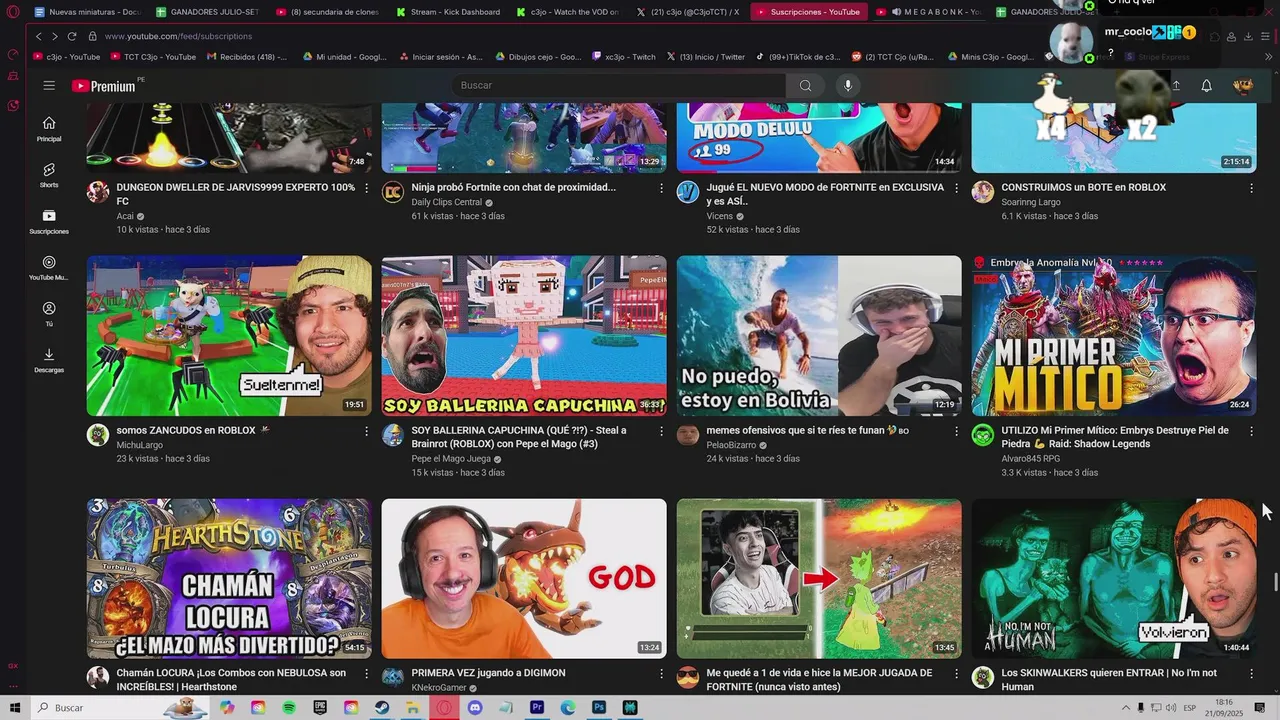Open Alvaro845 RPG channel avatar
This screenshot has height=720, width=1280.
(983, 435)
